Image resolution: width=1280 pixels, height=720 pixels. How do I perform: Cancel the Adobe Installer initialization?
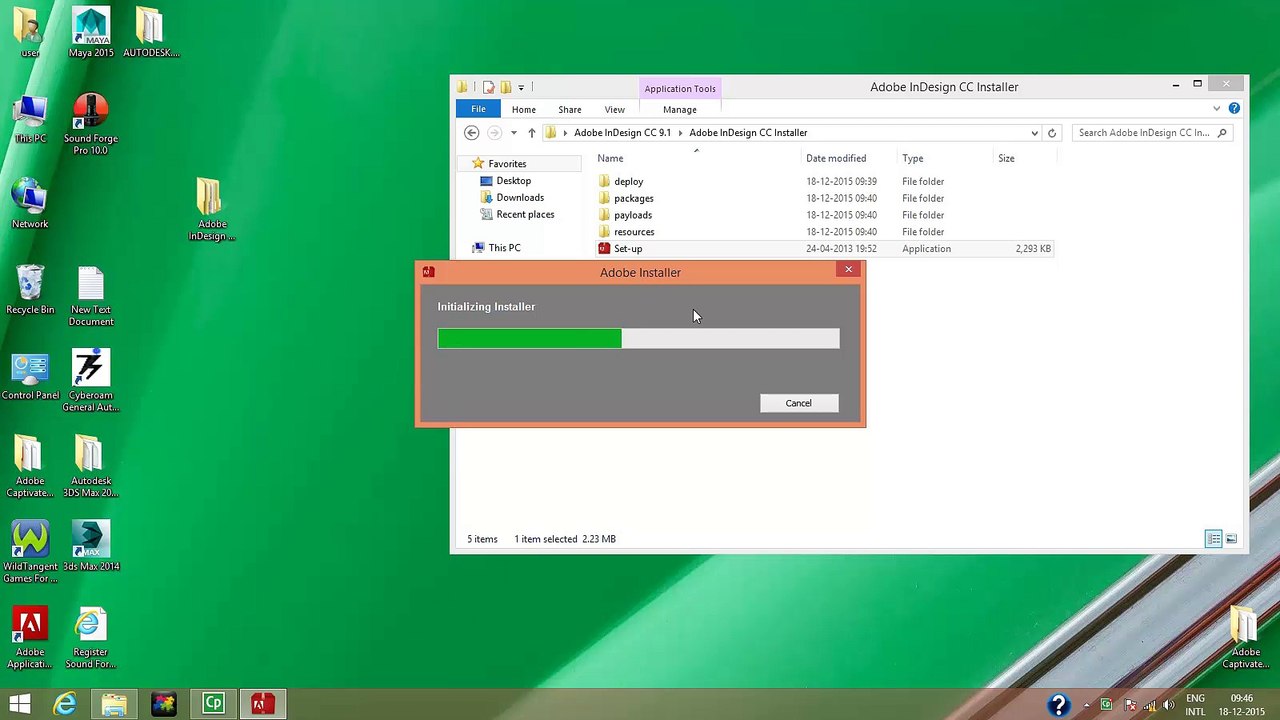pyautogui.click(x=799, y=403)
